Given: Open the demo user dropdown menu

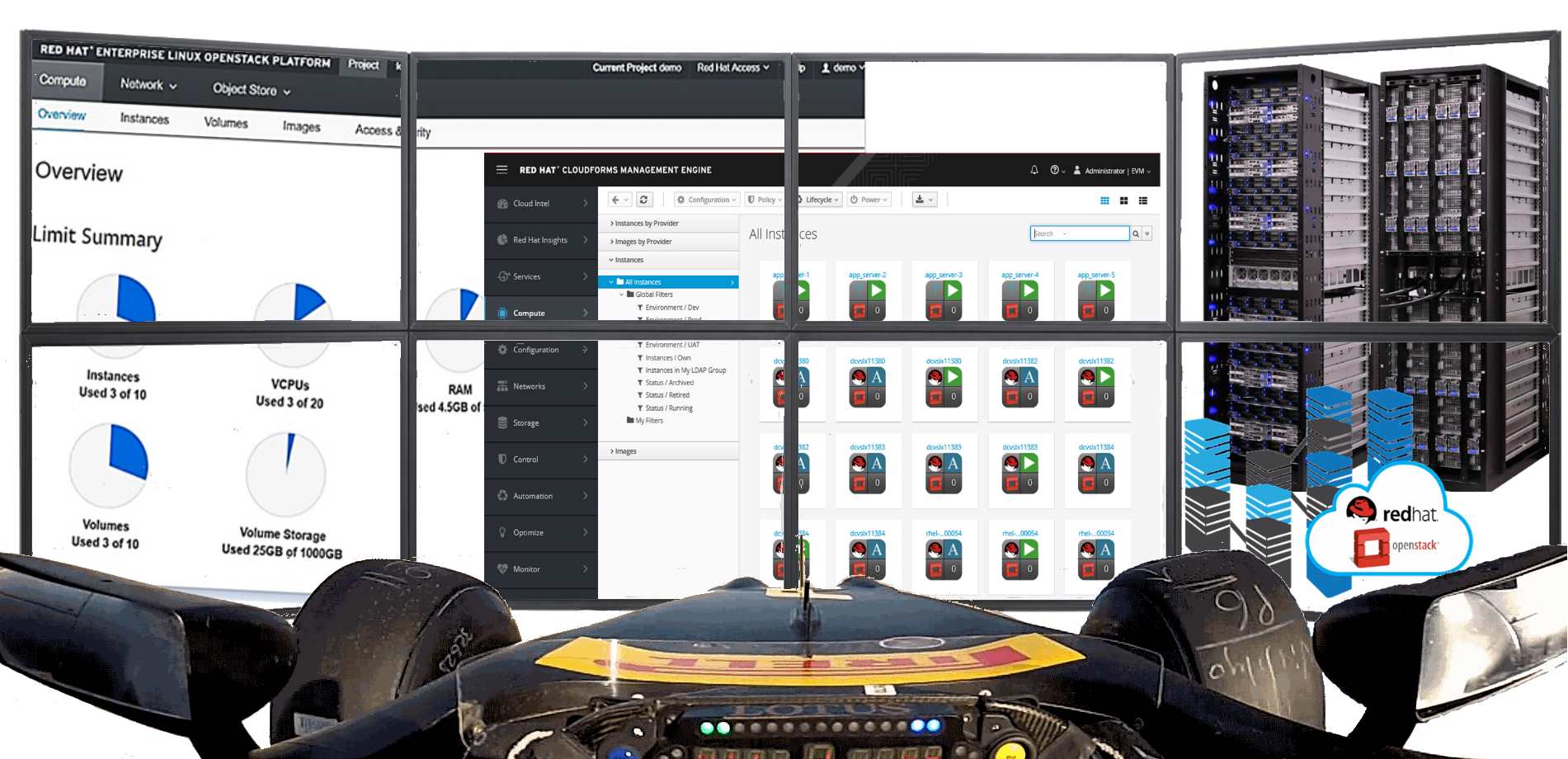Looking at the screenshot, I should (842, 68).
